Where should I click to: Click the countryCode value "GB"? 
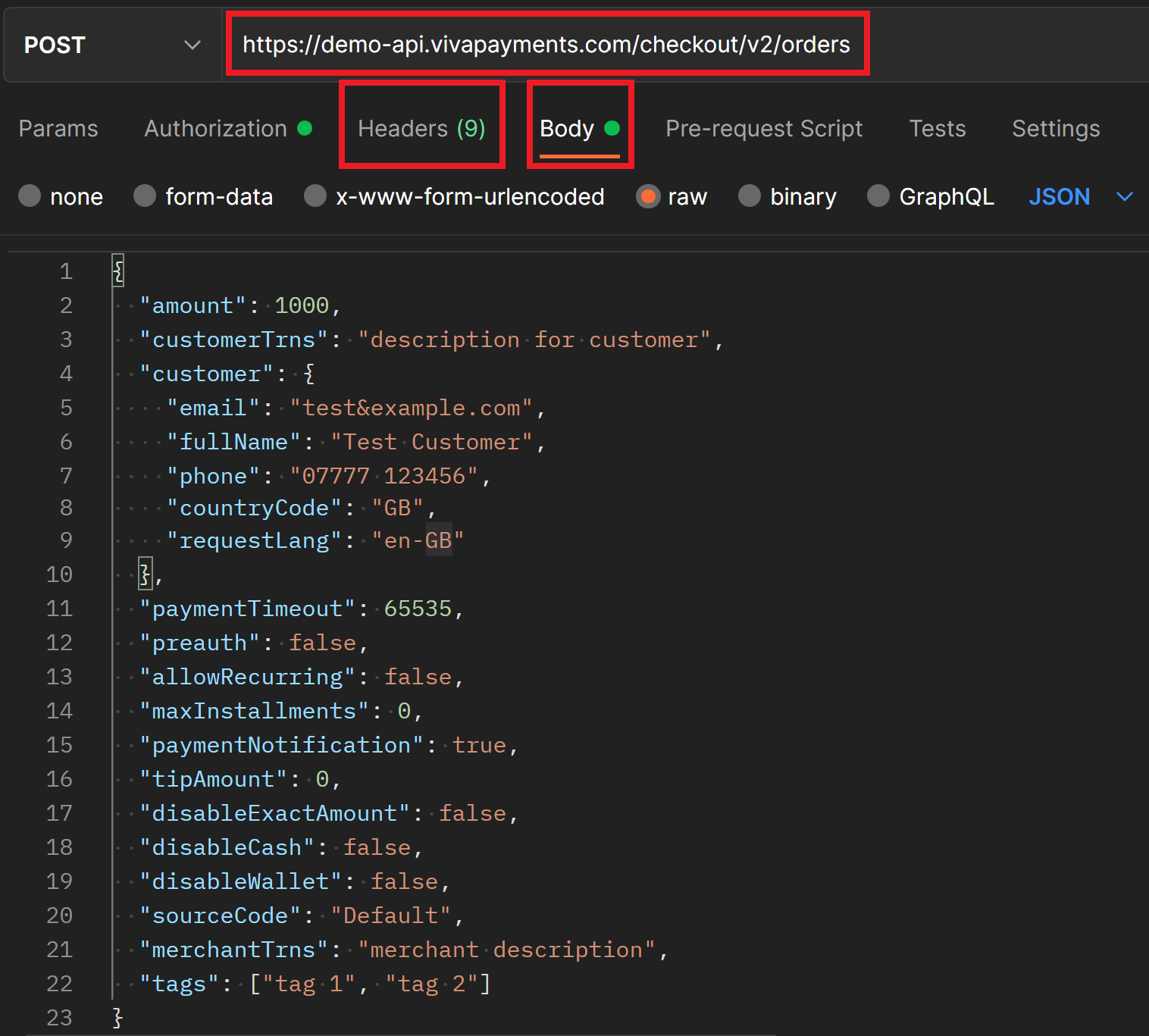tap(398, 508)
